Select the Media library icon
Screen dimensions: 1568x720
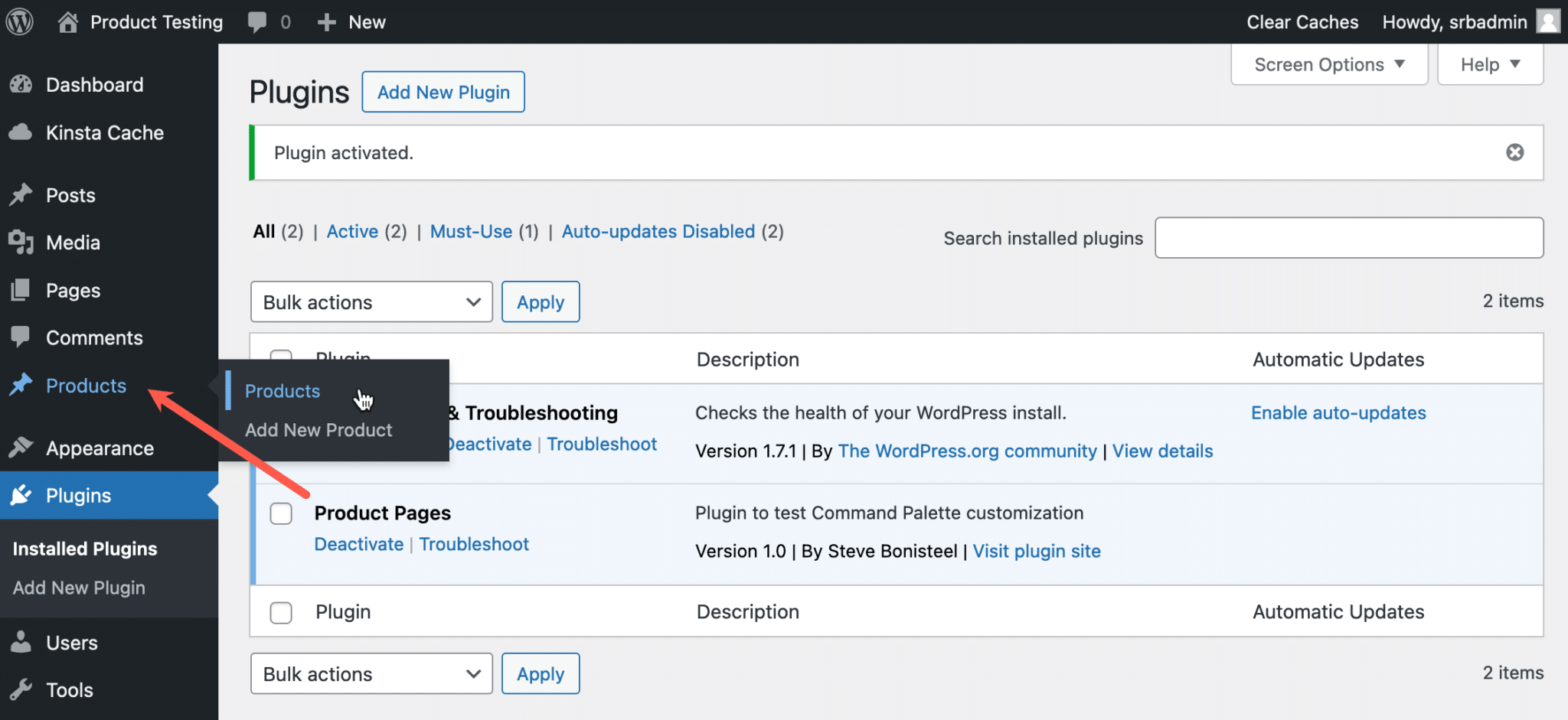pos(21,243)
